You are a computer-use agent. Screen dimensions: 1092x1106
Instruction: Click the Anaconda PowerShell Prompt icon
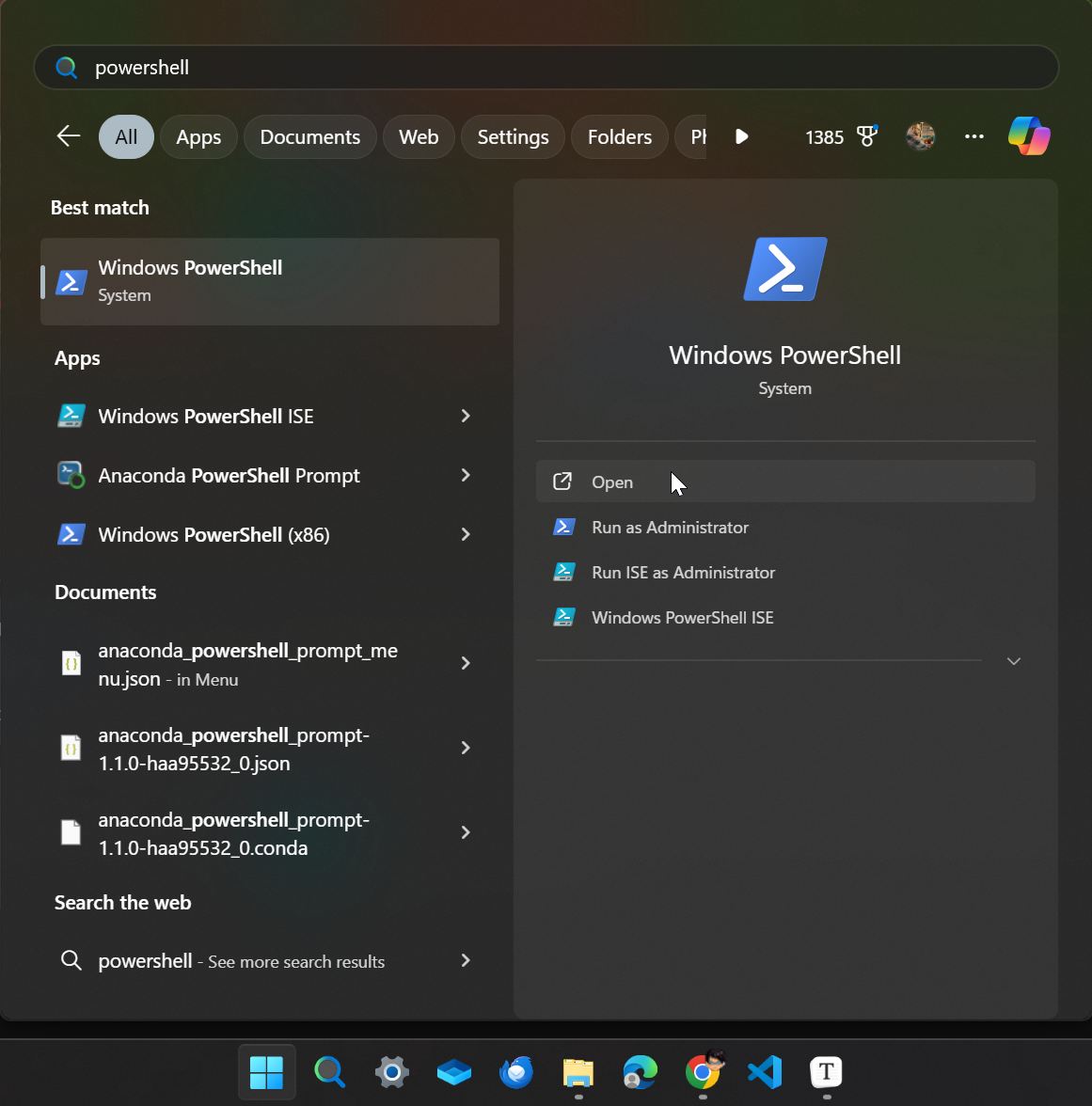point(71,476)
